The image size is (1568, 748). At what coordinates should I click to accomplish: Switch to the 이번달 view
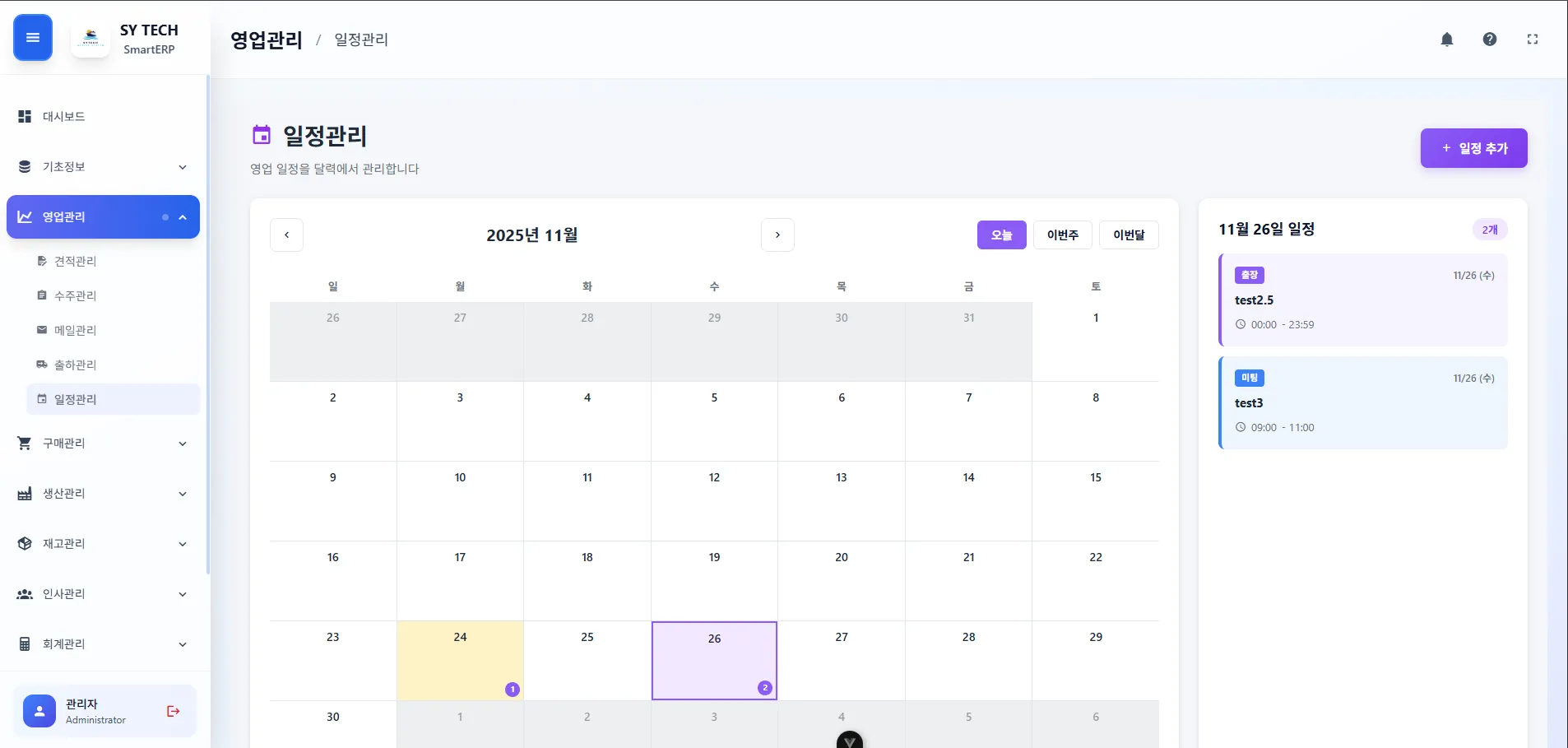point(1129,235)
